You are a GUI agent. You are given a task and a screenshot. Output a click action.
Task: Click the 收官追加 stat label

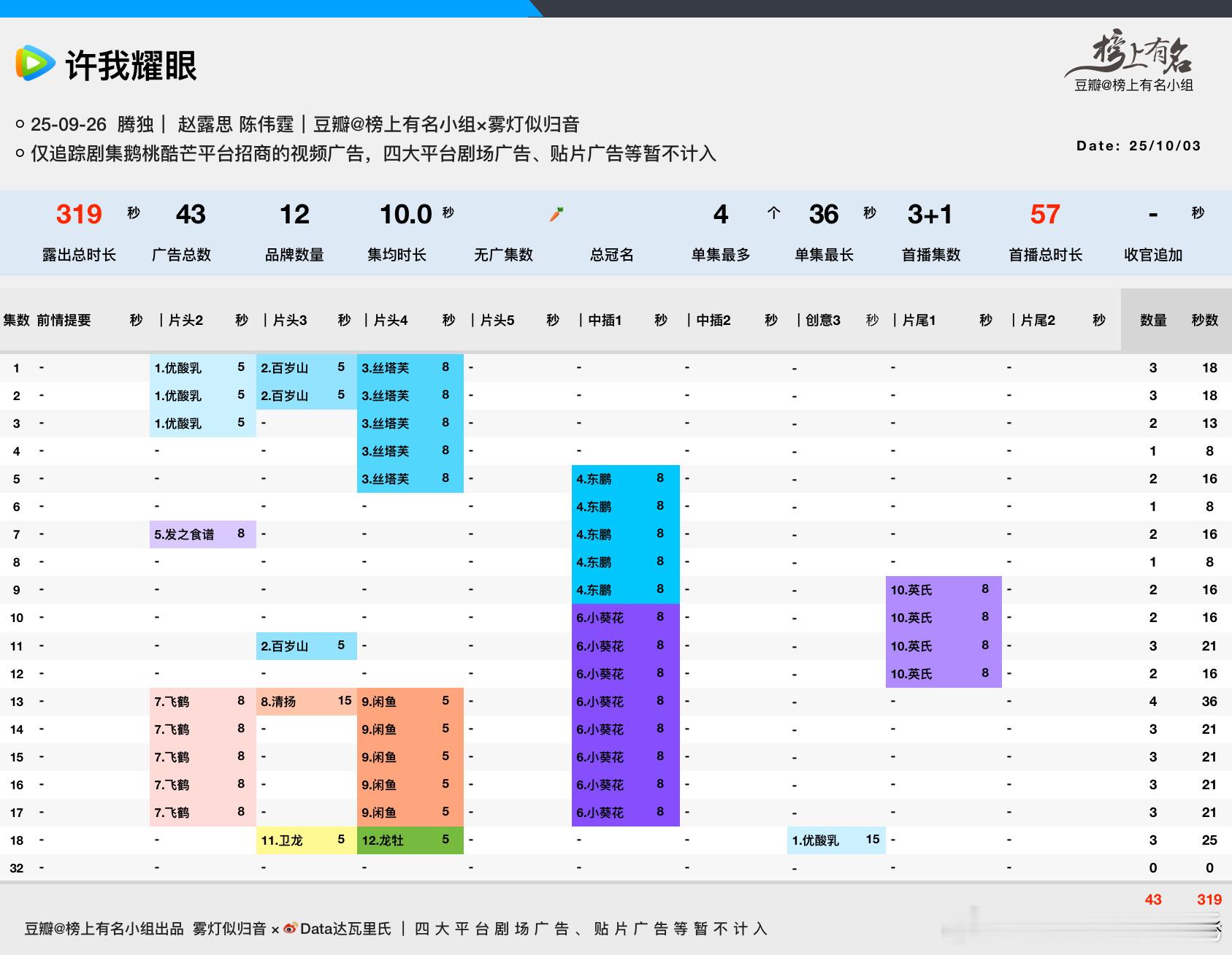coord(1153,255)
